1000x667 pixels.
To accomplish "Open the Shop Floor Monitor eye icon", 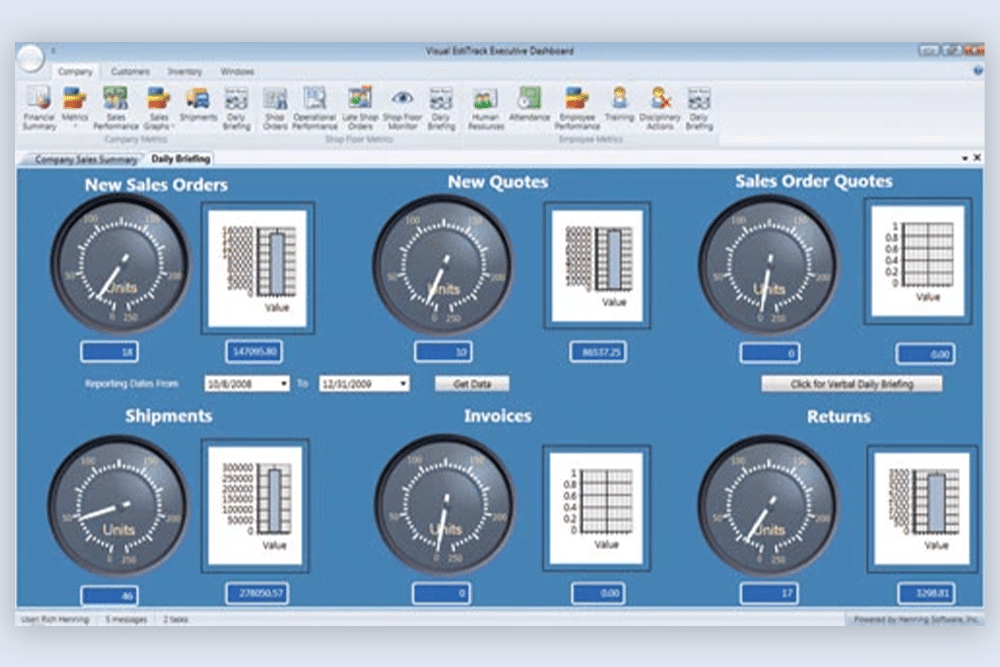I will pyautogui.click(x=402, y=108).
